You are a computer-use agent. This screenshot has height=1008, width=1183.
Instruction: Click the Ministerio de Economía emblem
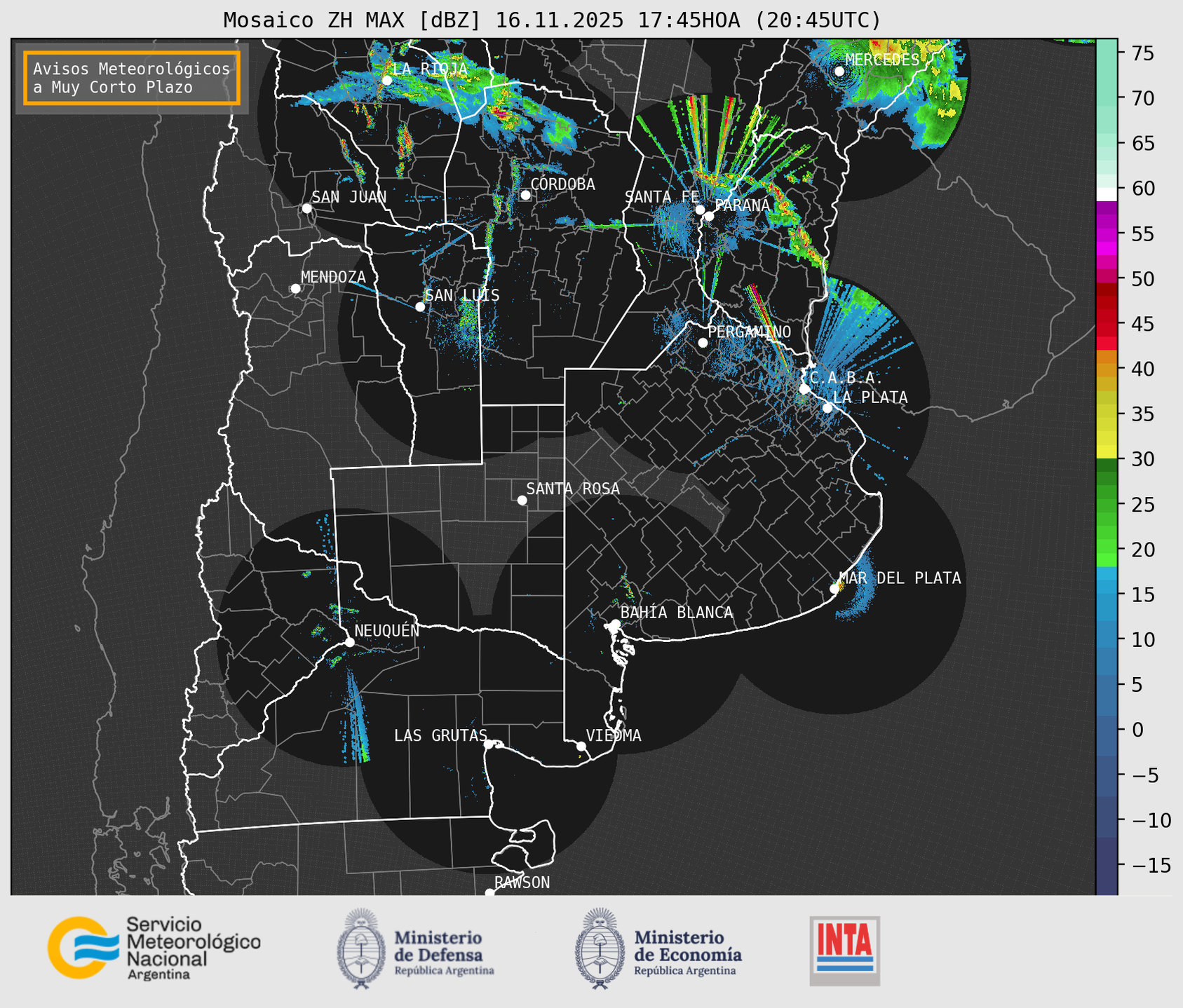(601, 948)
